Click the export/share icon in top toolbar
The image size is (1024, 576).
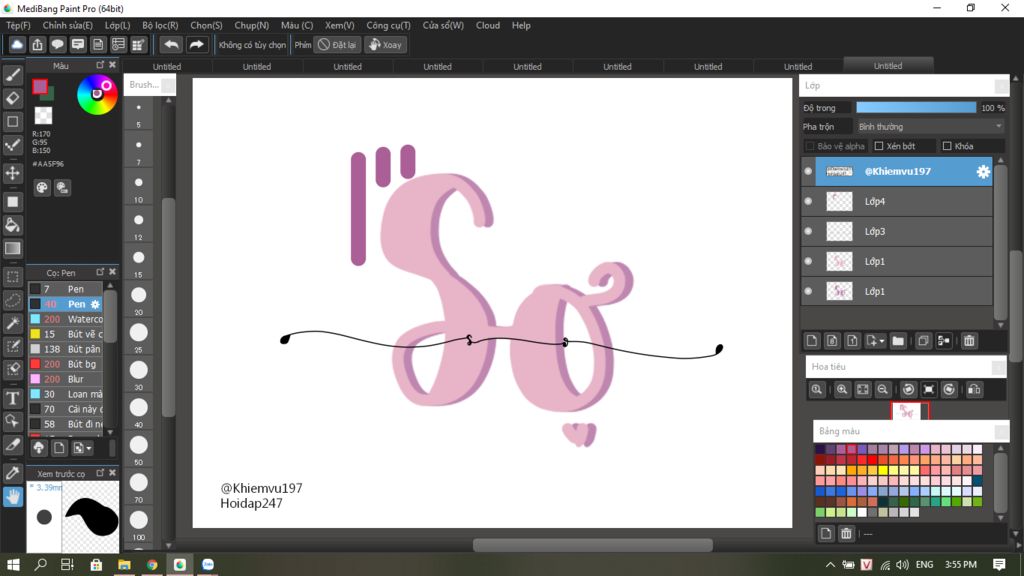[x=37, y=44]
